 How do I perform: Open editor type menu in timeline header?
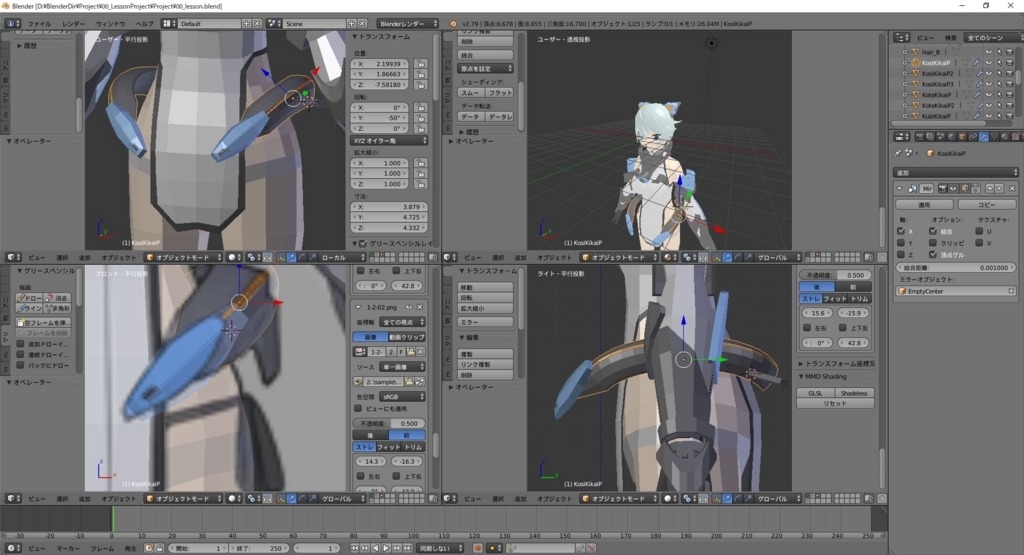point(13,548)
